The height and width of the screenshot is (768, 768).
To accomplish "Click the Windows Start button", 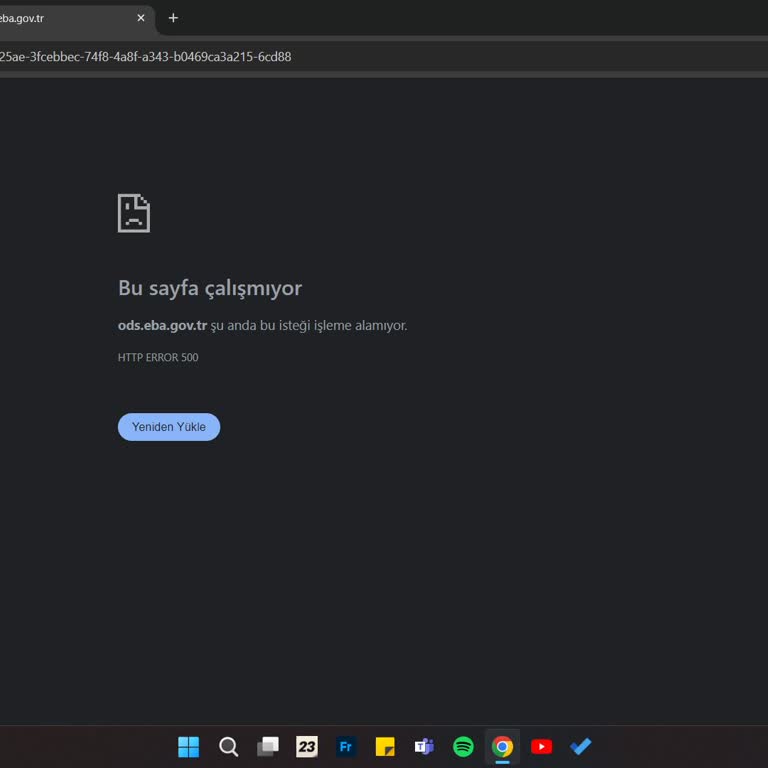I will (188, 747).
